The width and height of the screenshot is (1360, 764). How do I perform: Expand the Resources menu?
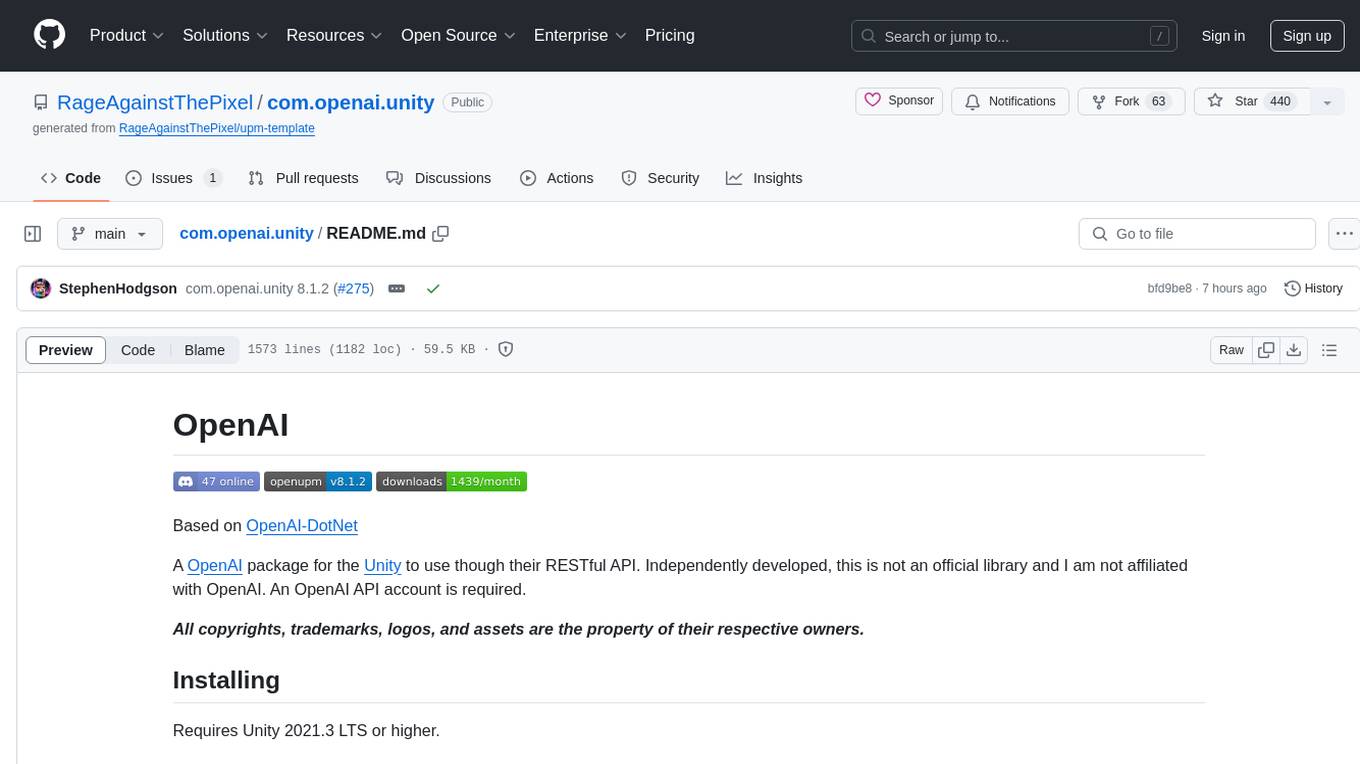pyautogui.click(x=334, y=36)
